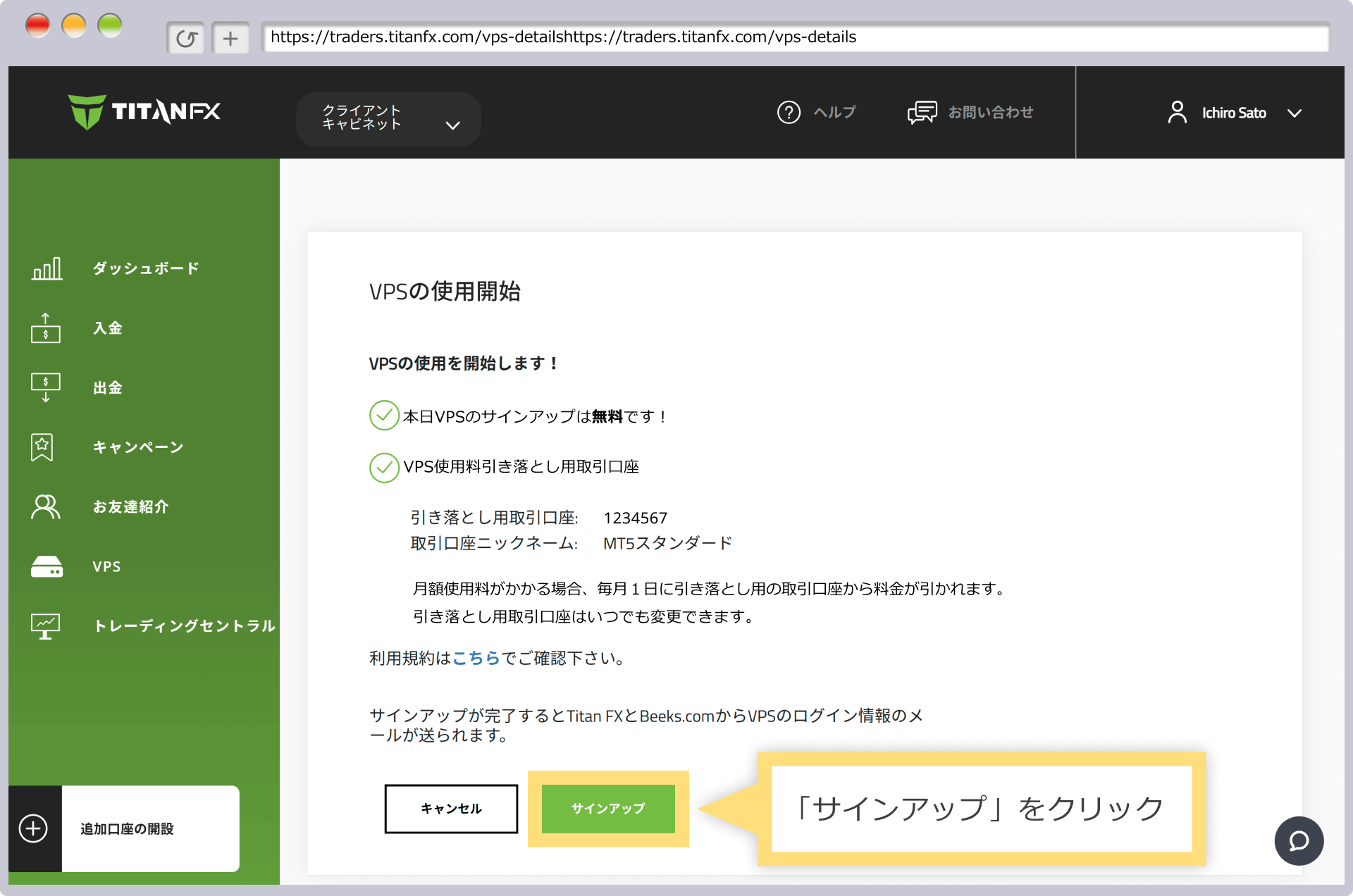The image size is (1353, 896).
Task: Click the plus circle icon for additional account
Action: point(33,828)
